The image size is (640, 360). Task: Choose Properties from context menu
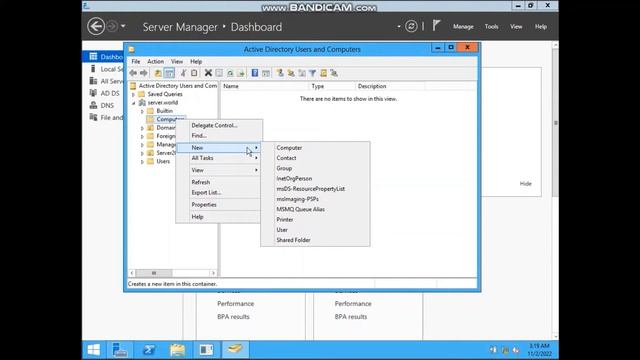point(218,204)
